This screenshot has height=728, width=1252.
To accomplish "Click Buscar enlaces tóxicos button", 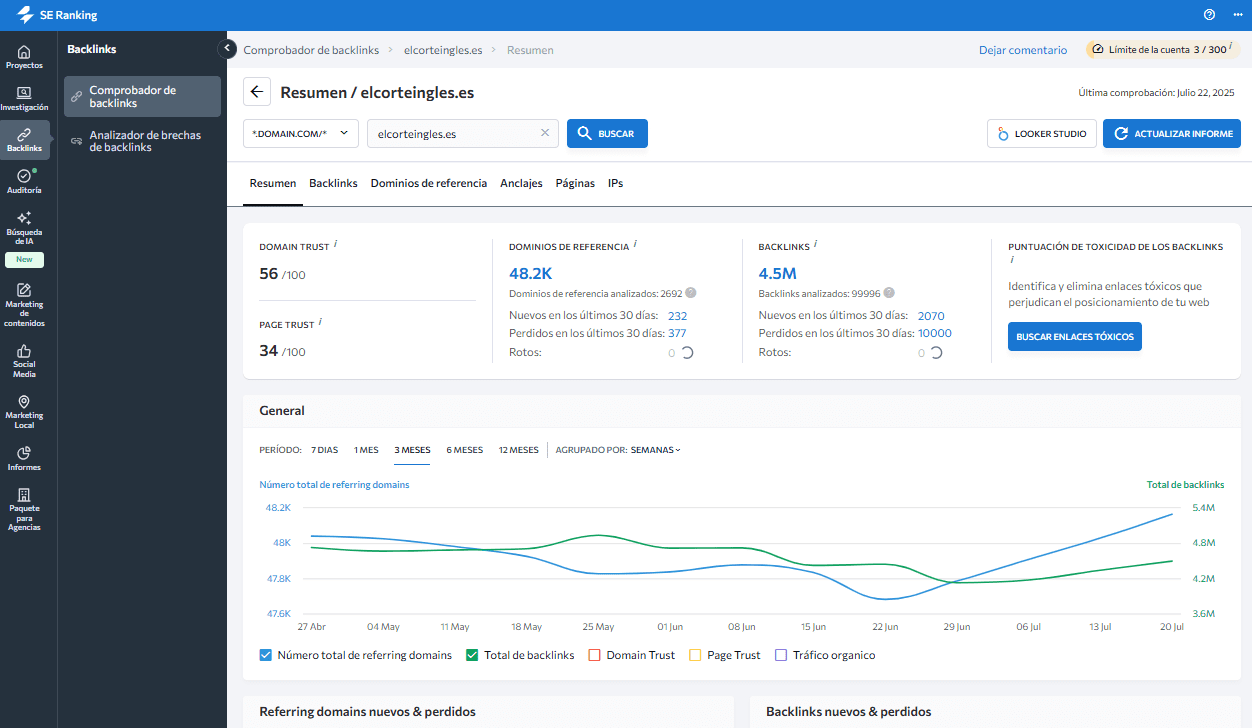I will coord(1075,337).
